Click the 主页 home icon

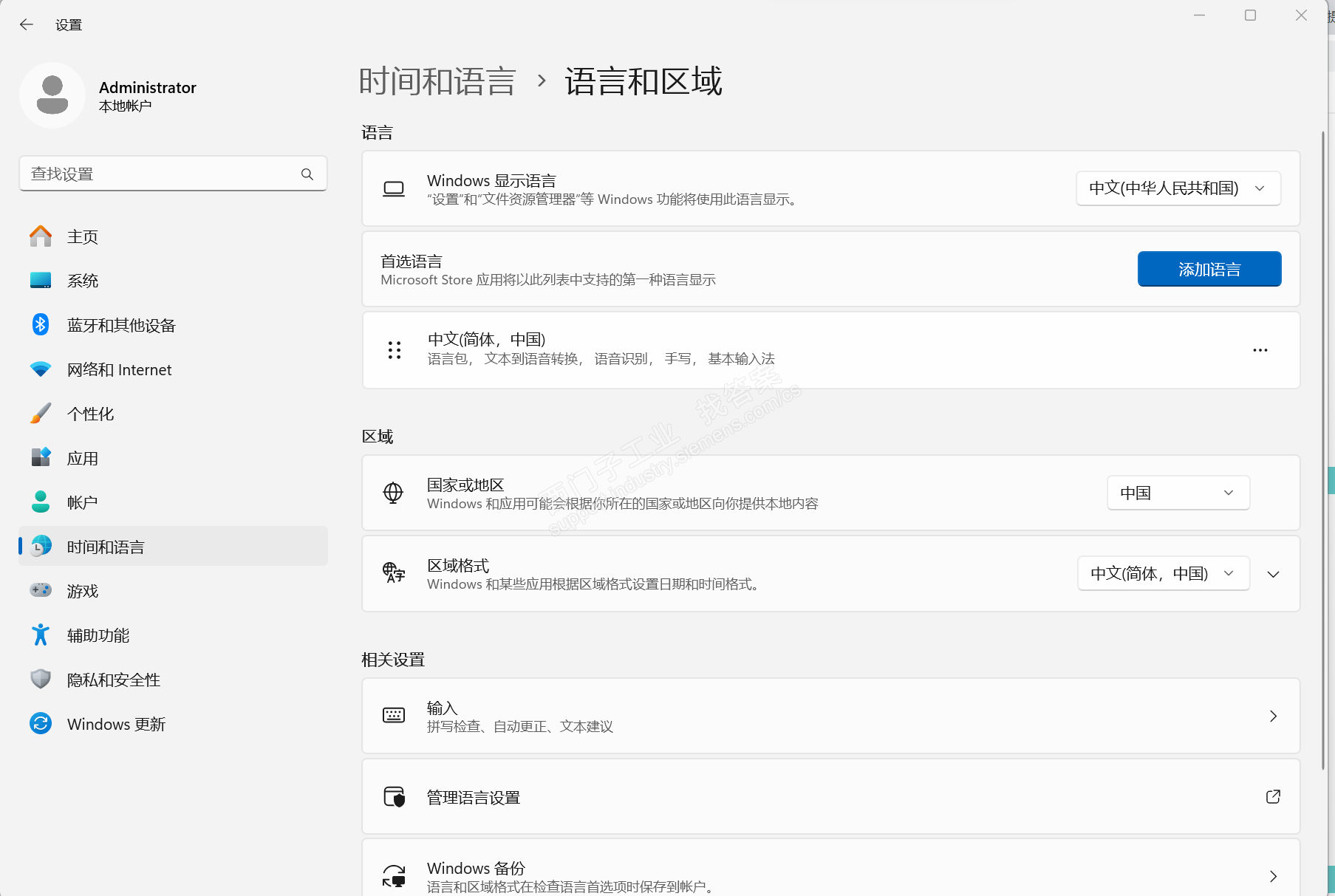tap(41, 236)
